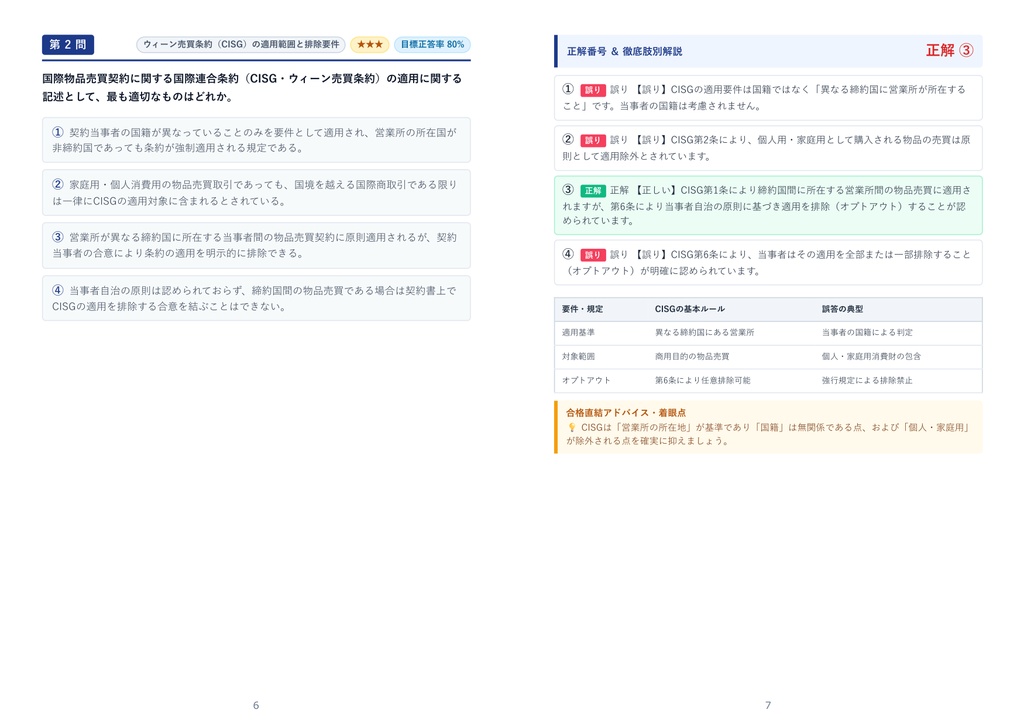Screen dimensions: 1024x727
Task: Click the オプトアウト table row label
Action: 586,380
